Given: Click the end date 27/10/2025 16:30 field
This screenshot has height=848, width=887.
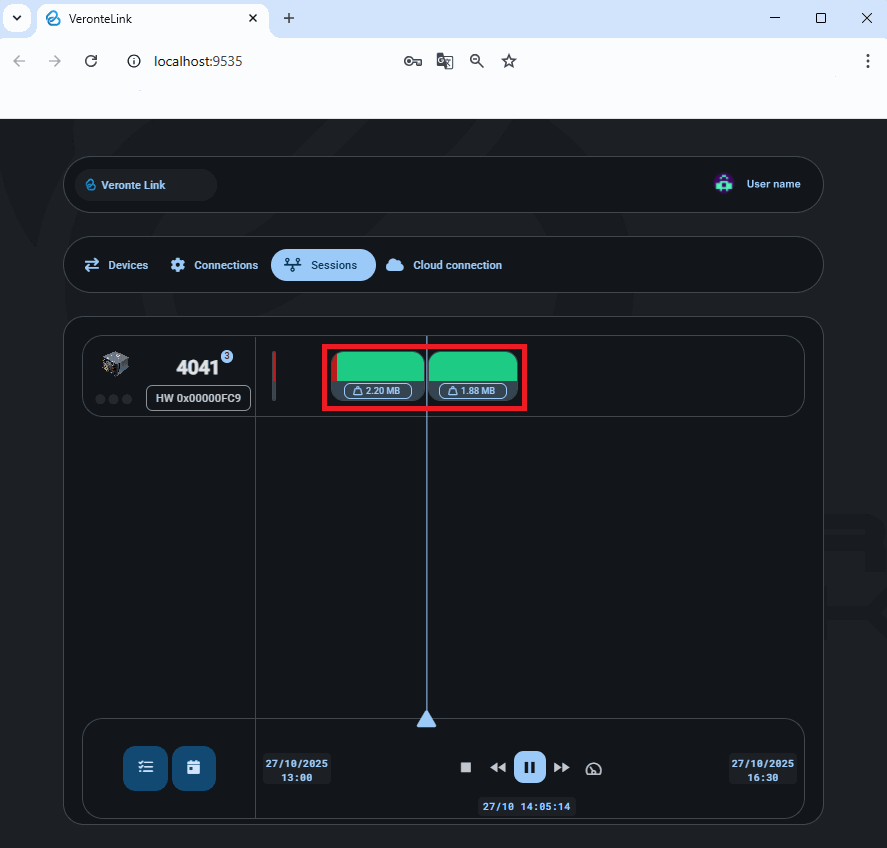Looking at the screenshot, I should (x=762, y=770).
